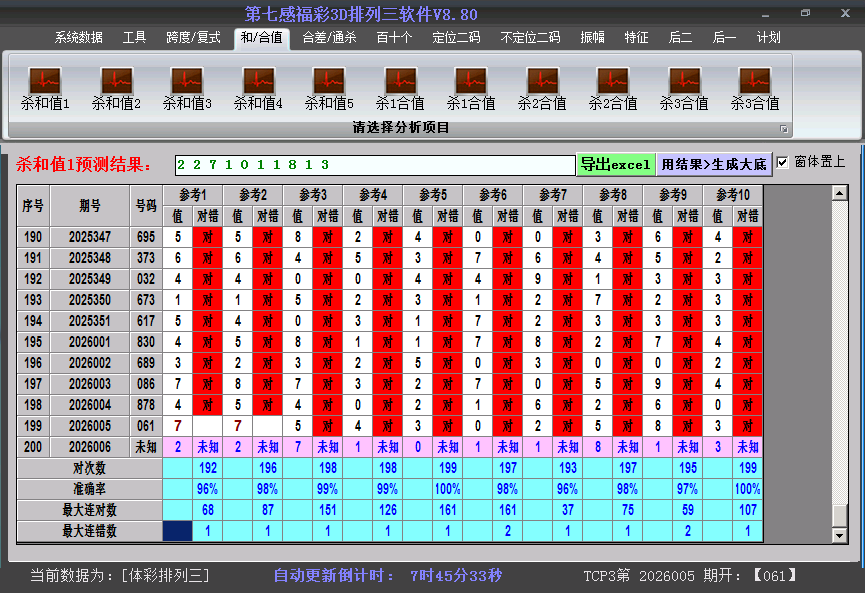
Task: Toggle the 窗体置上 checkbox
Action: coord(783,162)
